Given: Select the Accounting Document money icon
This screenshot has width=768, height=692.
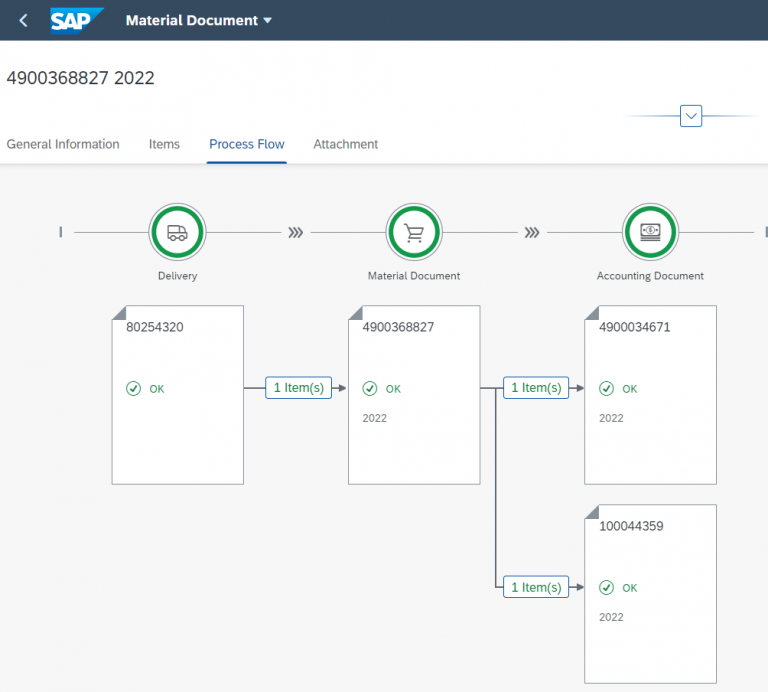Looking at the screenshot, I should point(650,232).
